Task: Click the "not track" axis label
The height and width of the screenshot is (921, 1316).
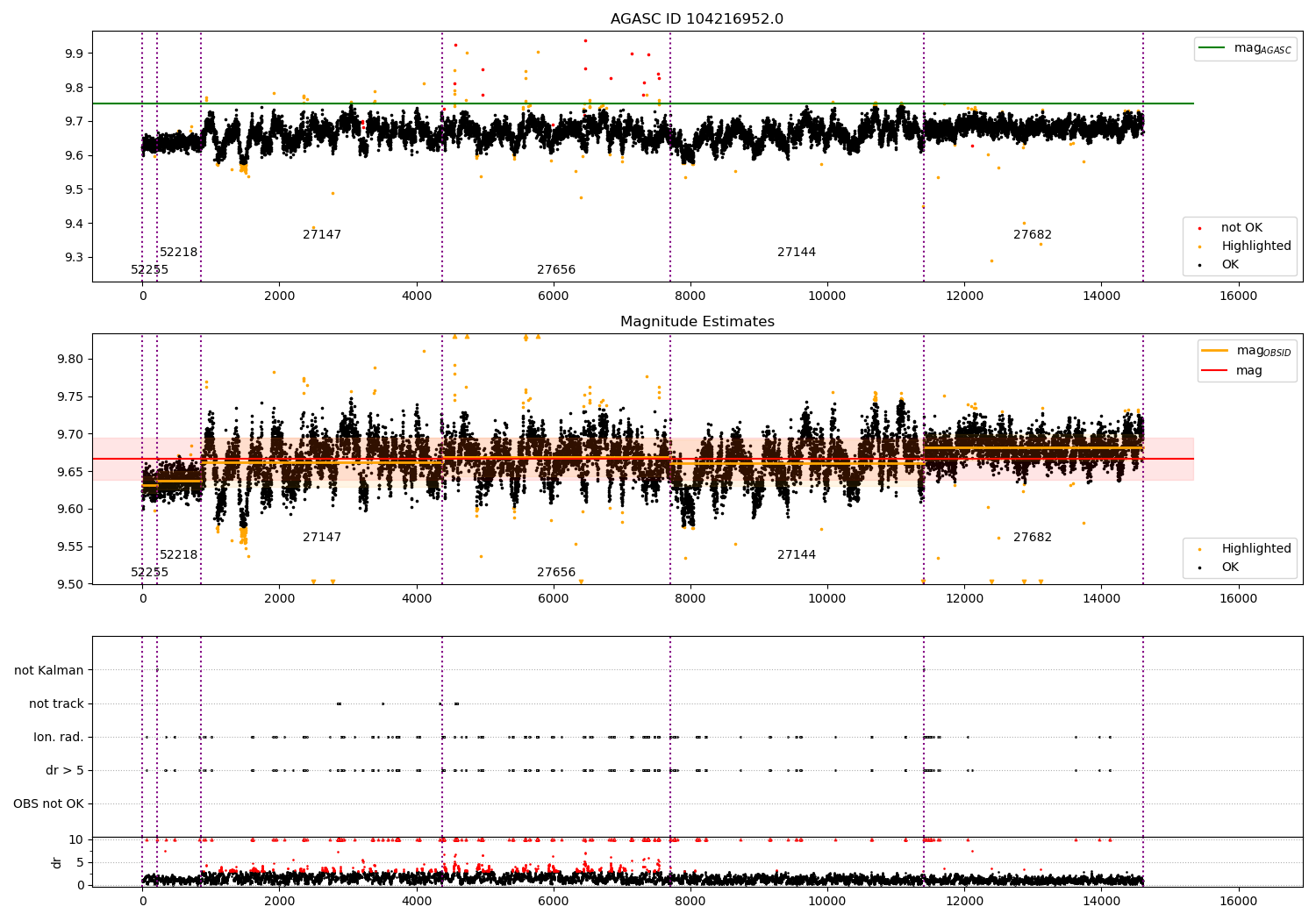Action: [56, 703]
